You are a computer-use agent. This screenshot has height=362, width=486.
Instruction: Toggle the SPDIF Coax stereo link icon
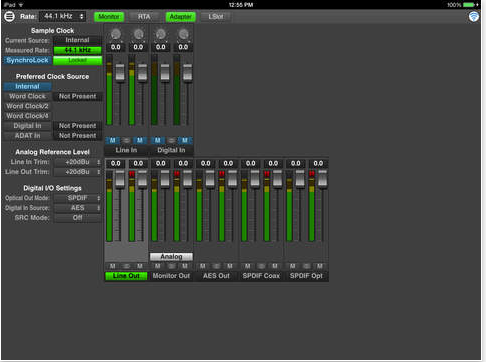click(261, 266)
